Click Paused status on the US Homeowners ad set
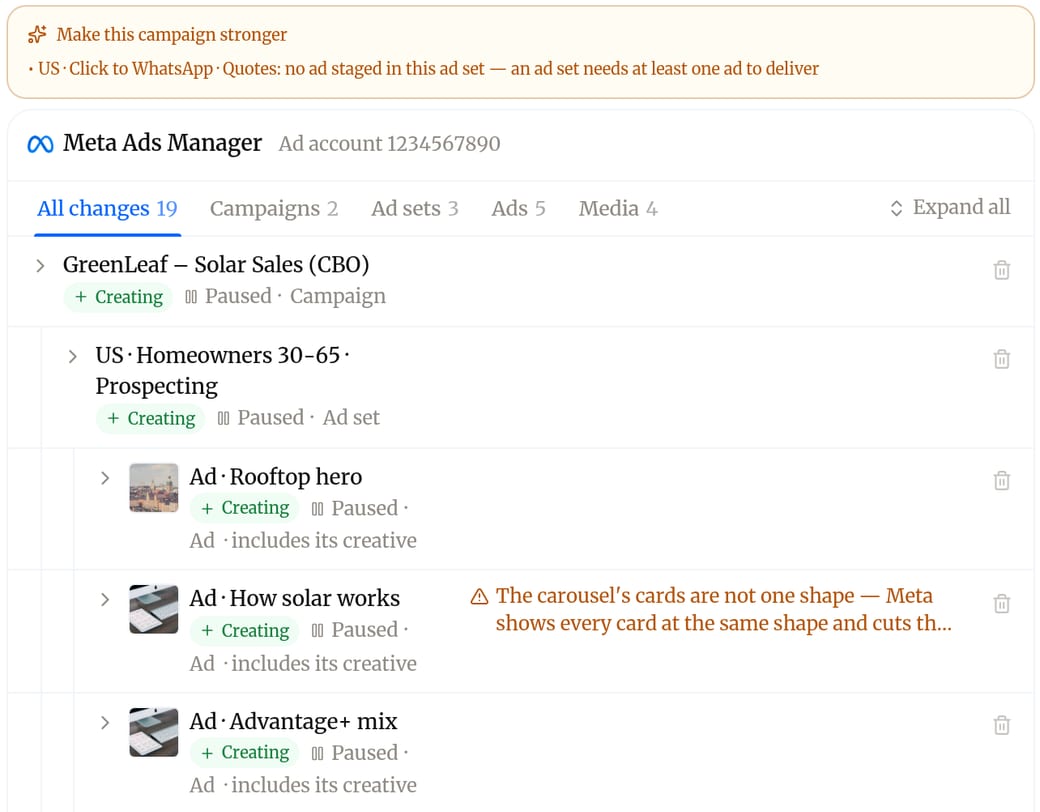 [271, 417]
